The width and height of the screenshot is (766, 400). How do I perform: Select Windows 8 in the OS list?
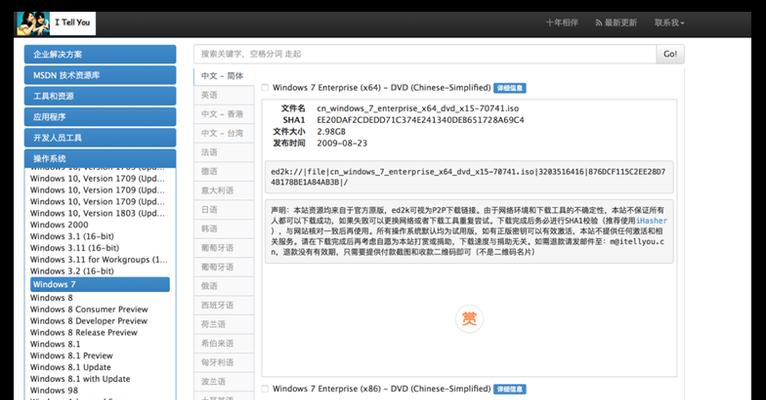[x=51, y=297]
